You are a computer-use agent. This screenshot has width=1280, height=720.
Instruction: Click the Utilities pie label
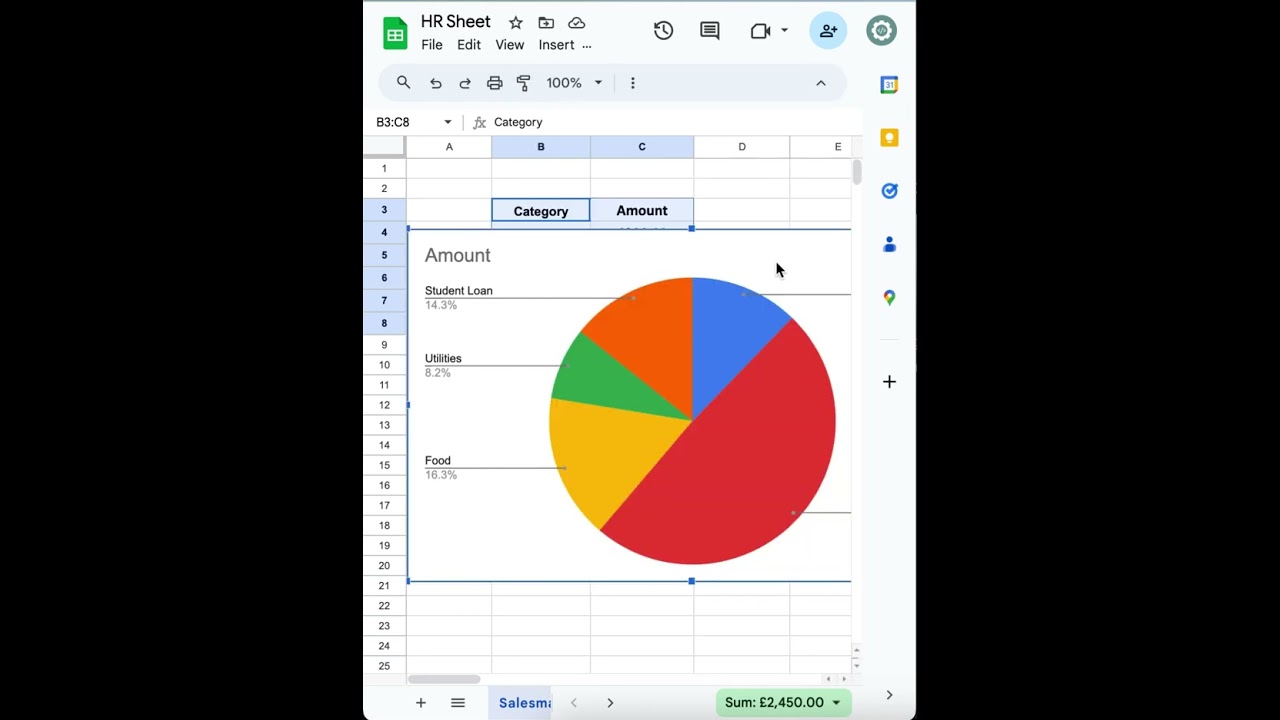click(x=443, y=359)
